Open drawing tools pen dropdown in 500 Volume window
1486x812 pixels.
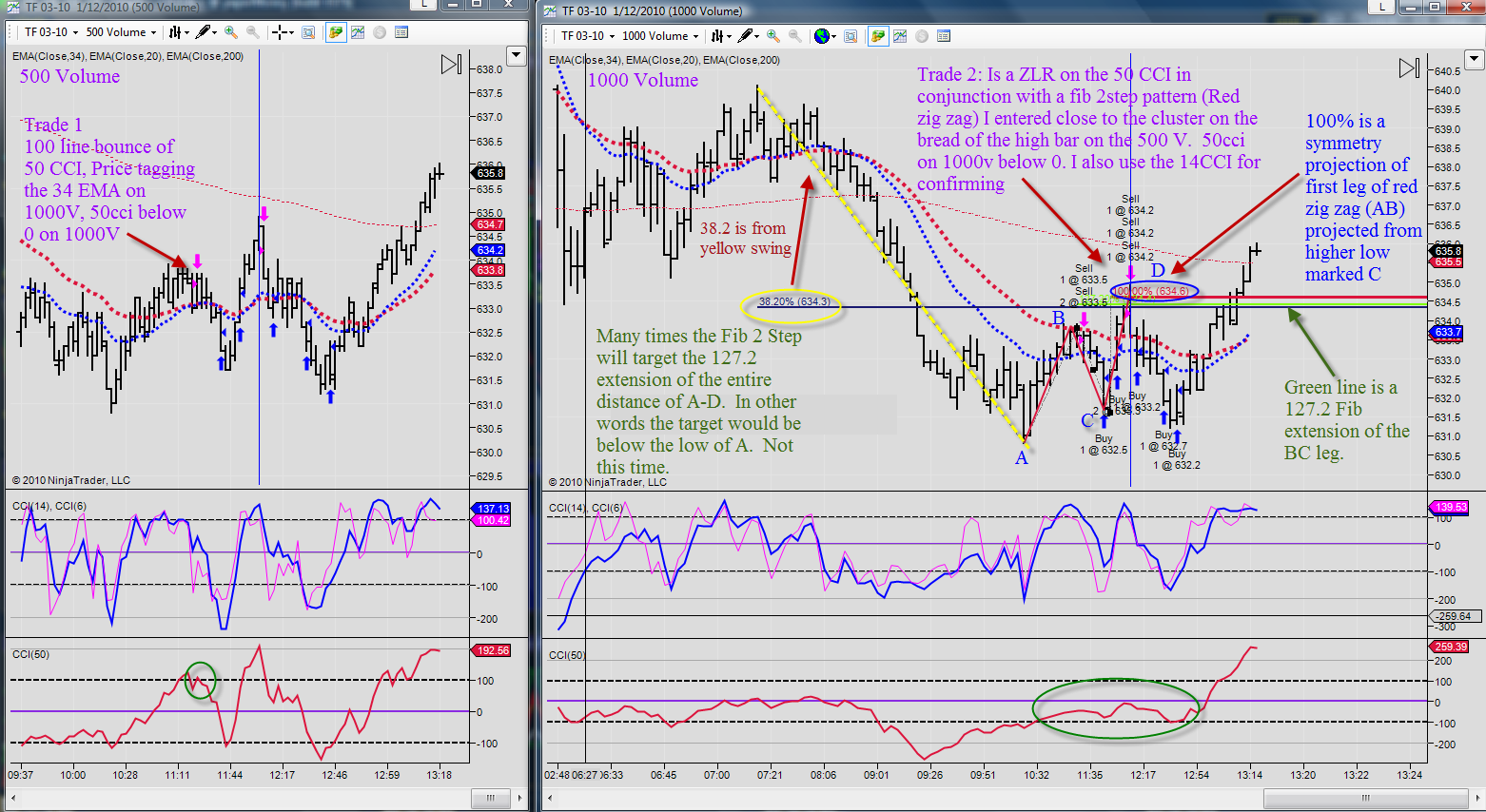pyautogui.click(x=205, y=32)
